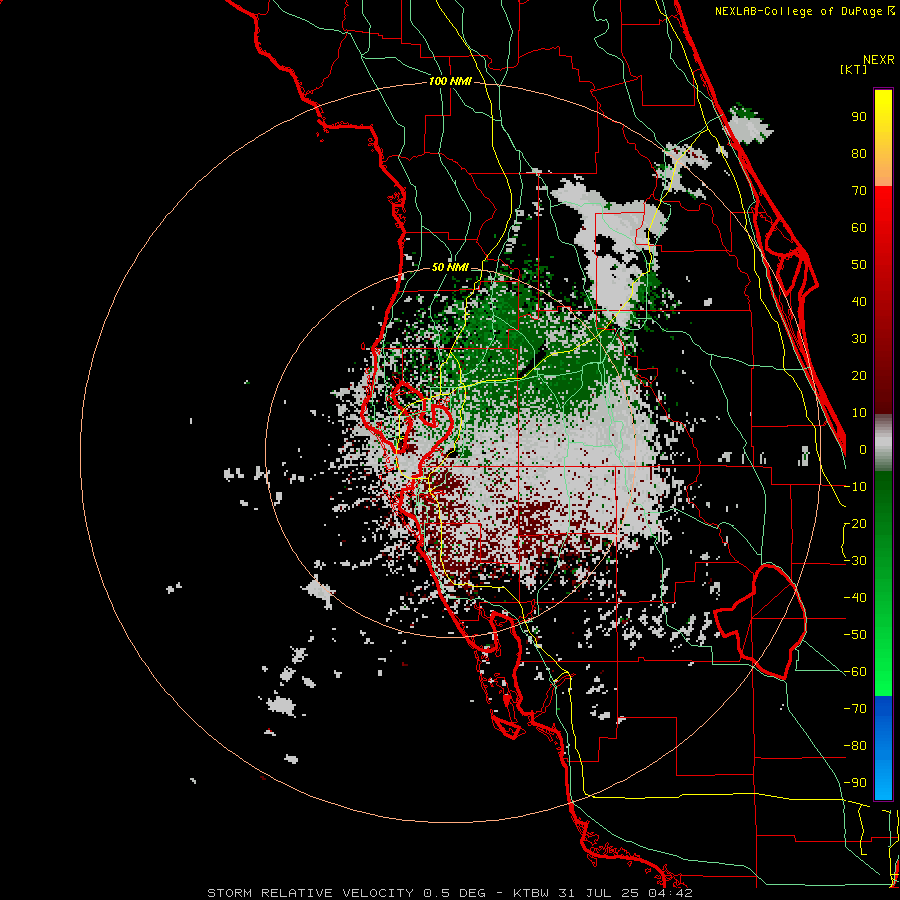This screenshot has width=900, height=900.
Task: Click the 90 value on the velocity color scale
Action: pyautogui.click(x=859, y=117)
